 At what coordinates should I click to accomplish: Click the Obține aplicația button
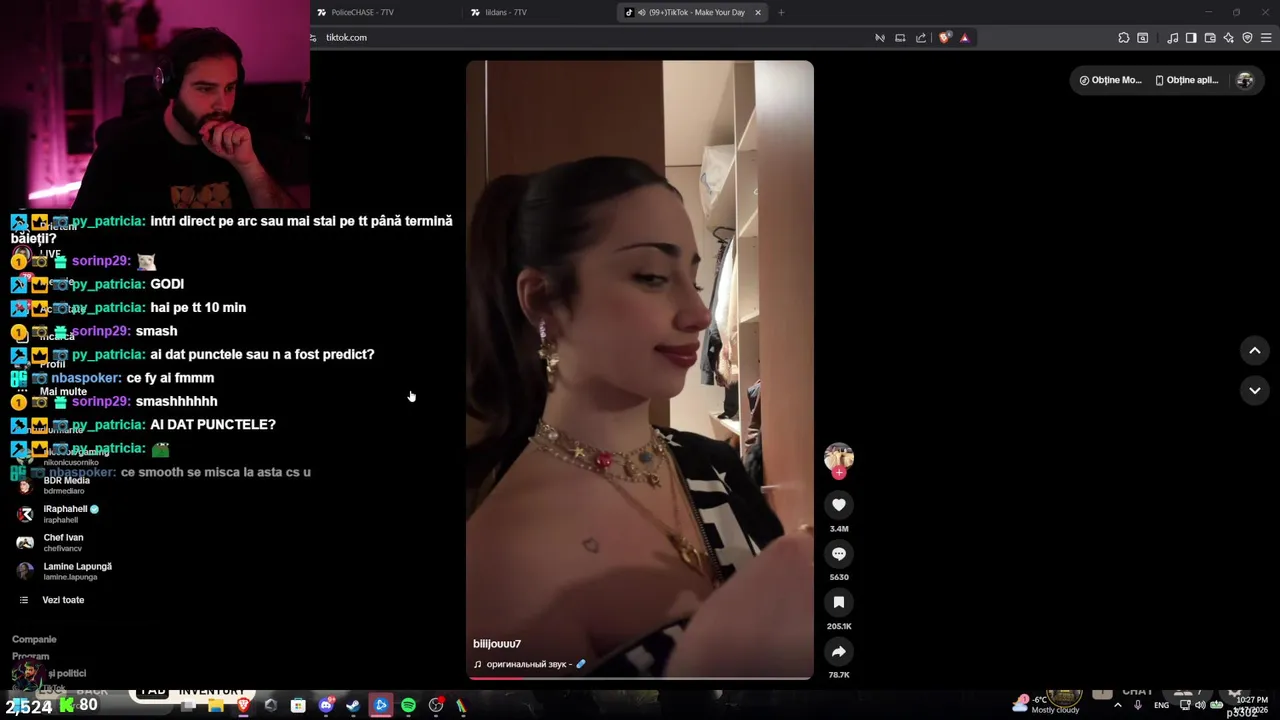[1187, 80]
